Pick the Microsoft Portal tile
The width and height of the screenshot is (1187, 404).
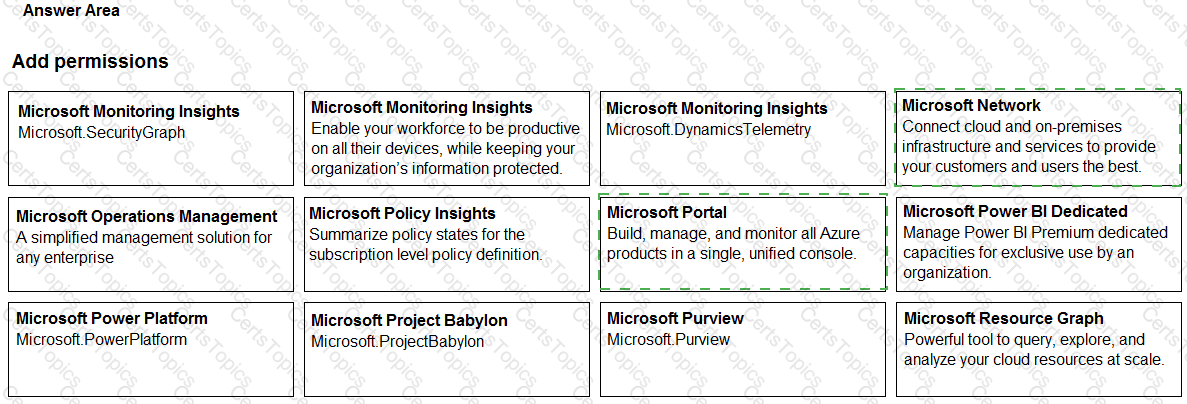pos(742,242)
